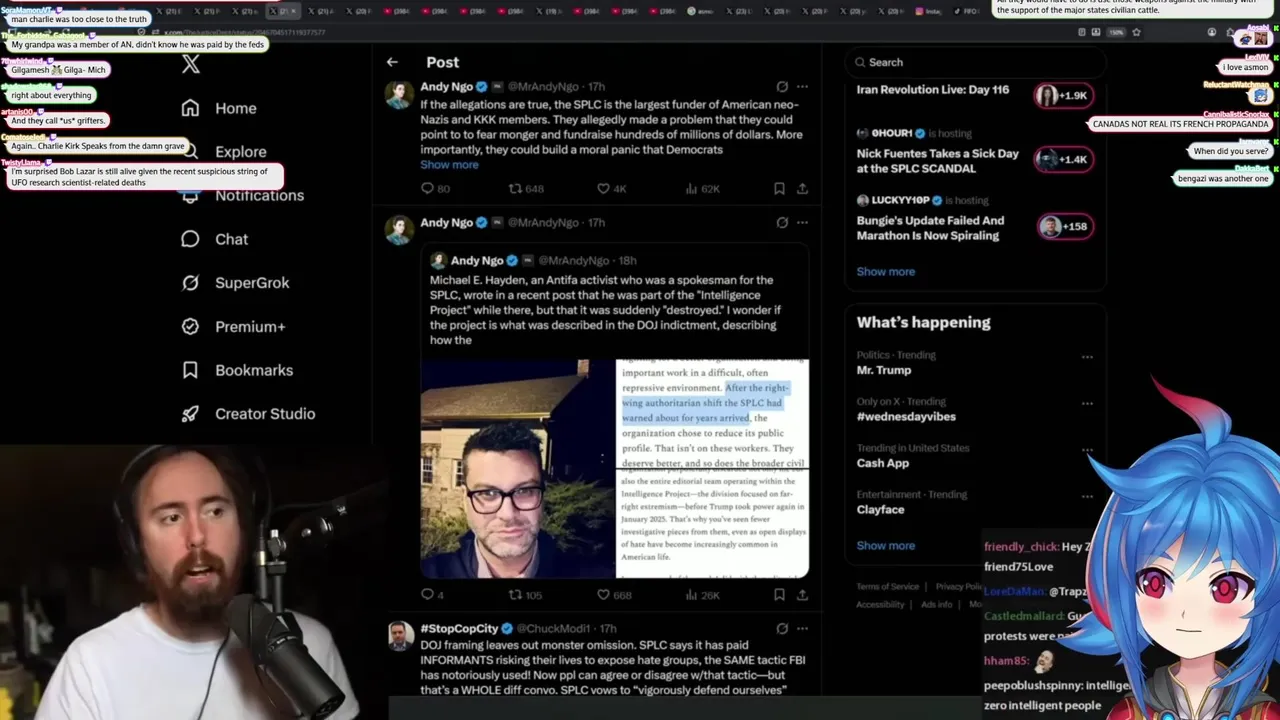Click the 0HOUR1 host name

coord(892,133)
